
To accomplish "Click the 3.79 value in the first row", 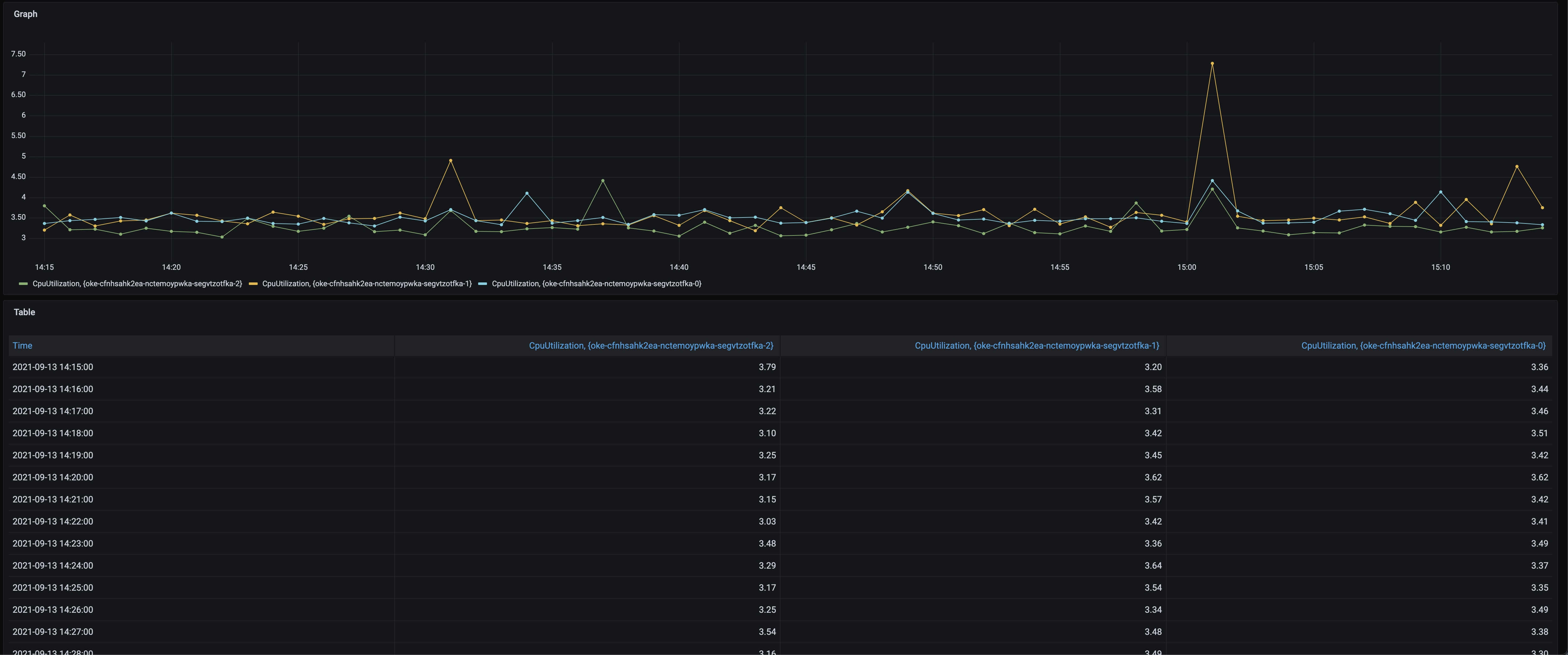I will (x=766, y=367).
